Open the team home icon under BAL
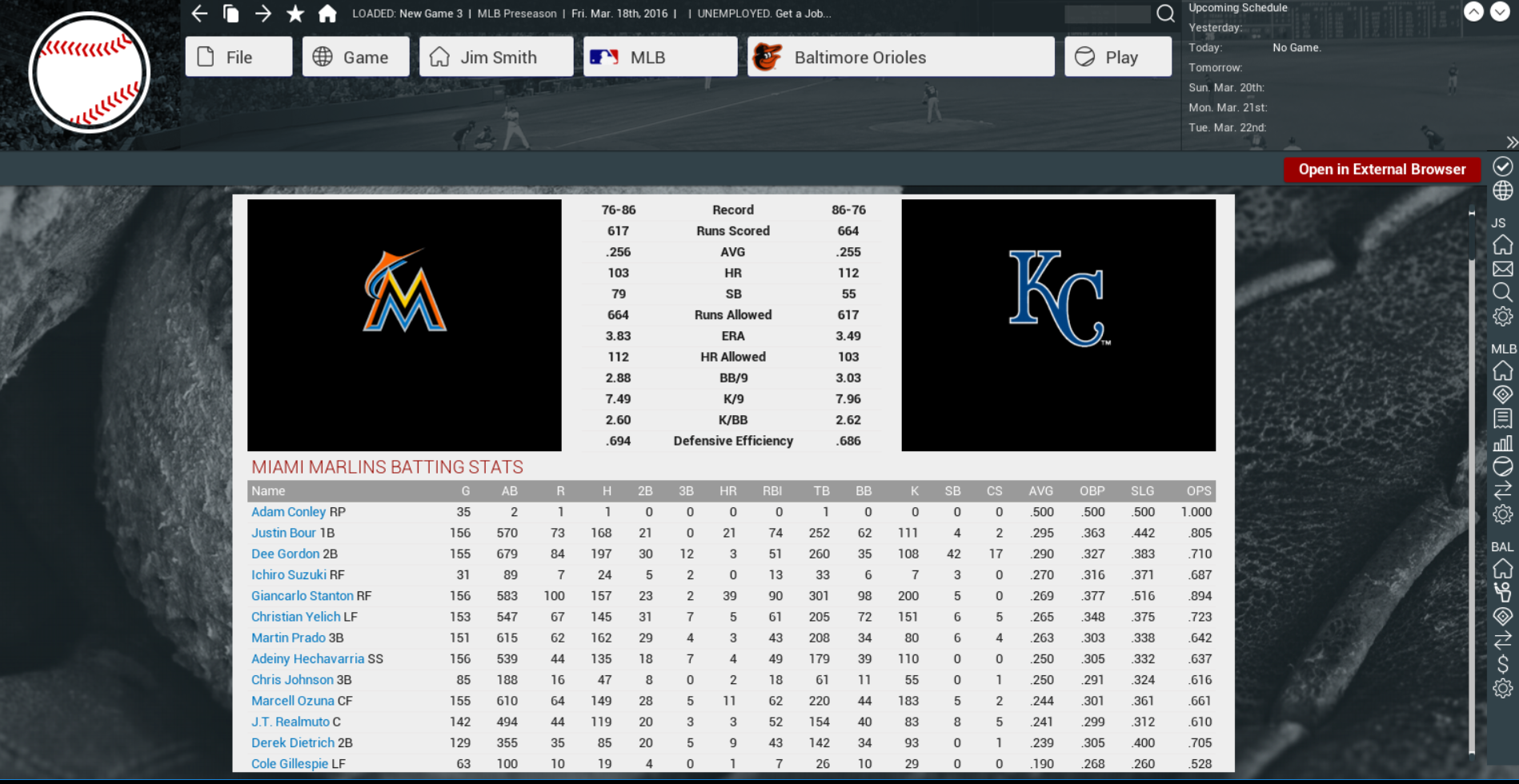The height and width of the screenshot is (784, 1519). point(1502,569)
